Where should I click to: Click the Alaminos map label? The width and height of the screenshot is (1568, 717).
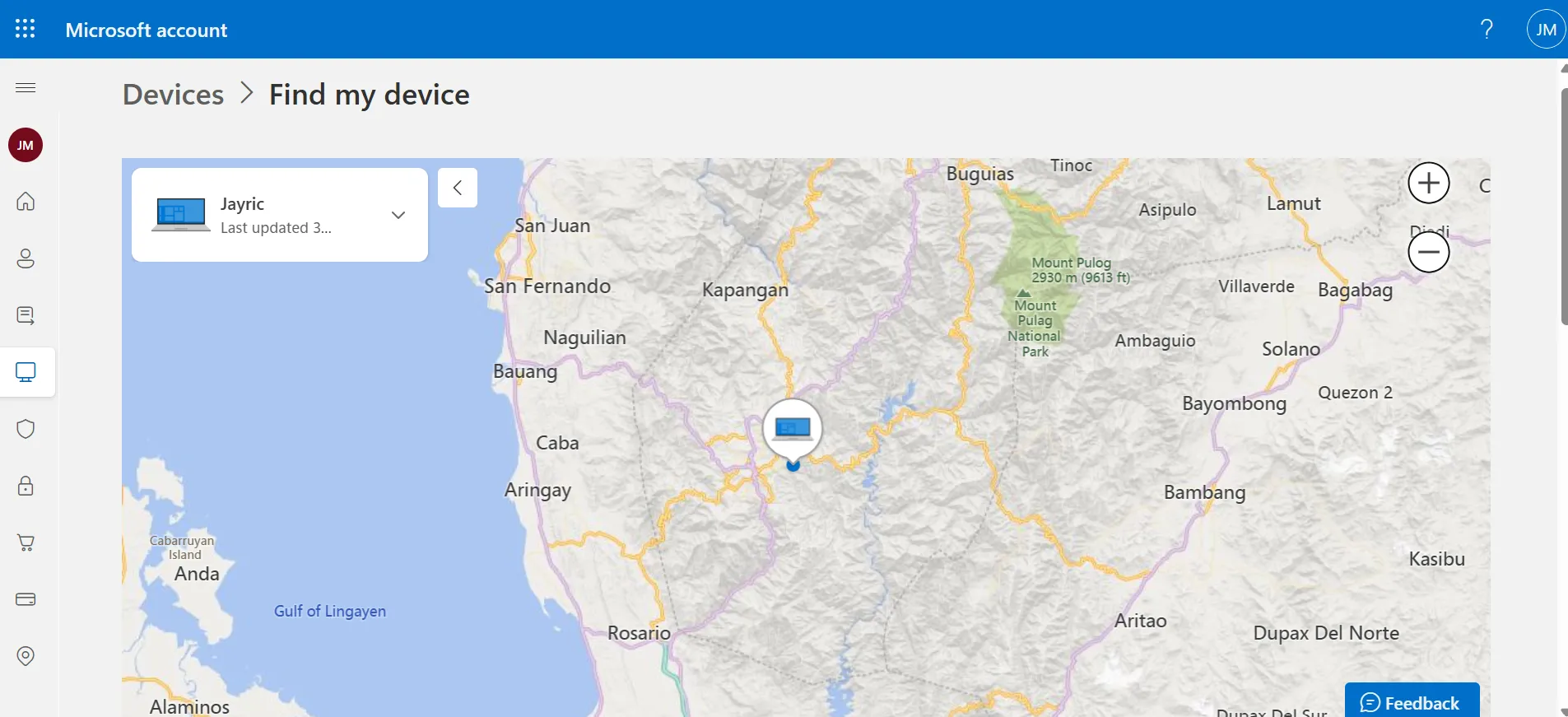tap(189, 706)
